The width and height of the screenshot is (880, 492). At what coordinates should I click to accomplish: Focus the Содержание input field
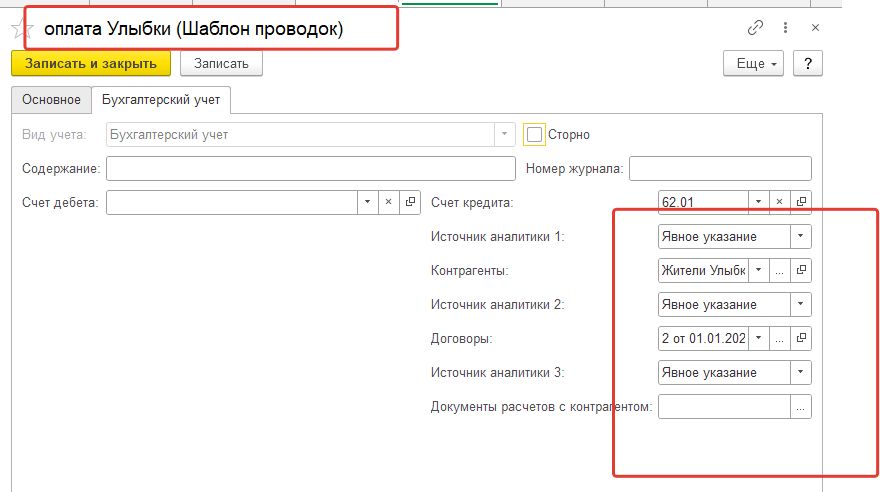tap(310, 168)
